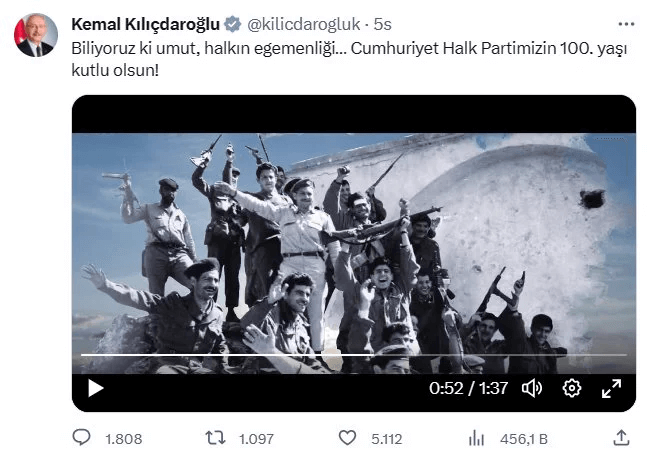Click the 0:52 / 1:37 time display
Image resolution: width=648 pixels, height=459 pixels.
coord(470,388)
